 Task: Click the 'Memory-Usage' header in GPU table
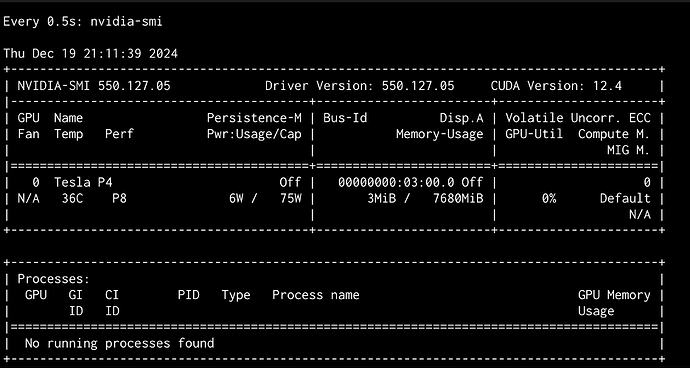(x=440, y=134)
